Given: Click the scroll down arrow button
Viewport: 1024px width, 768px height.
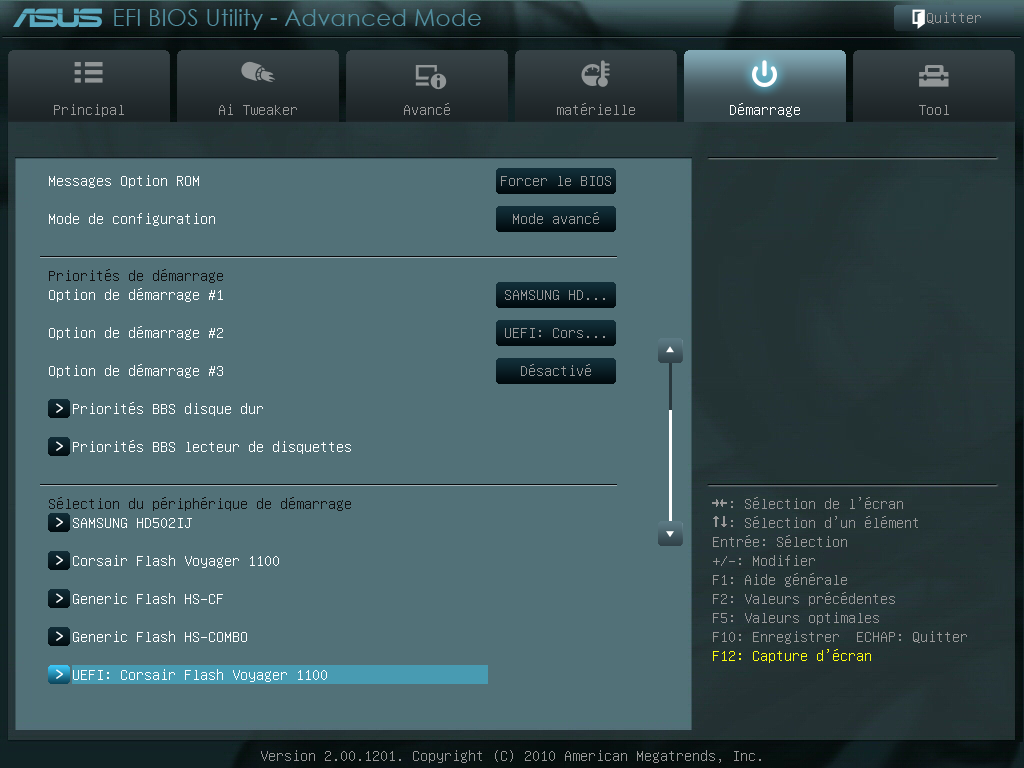Looking at the screenshot, I should coord(670,535).
